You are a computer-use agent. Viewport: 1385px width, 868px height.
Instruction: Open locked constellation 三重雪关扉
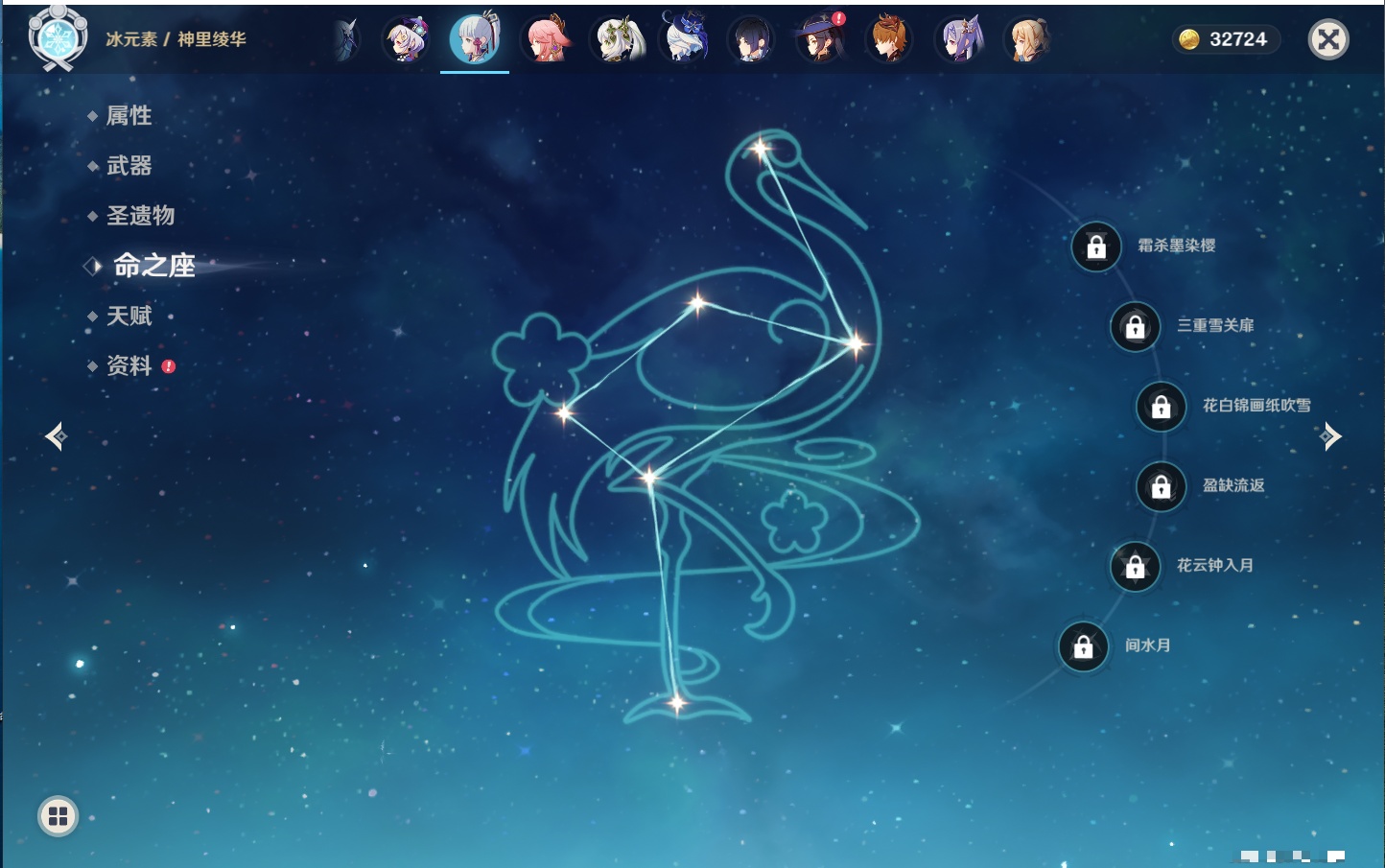coord(1136,326)
